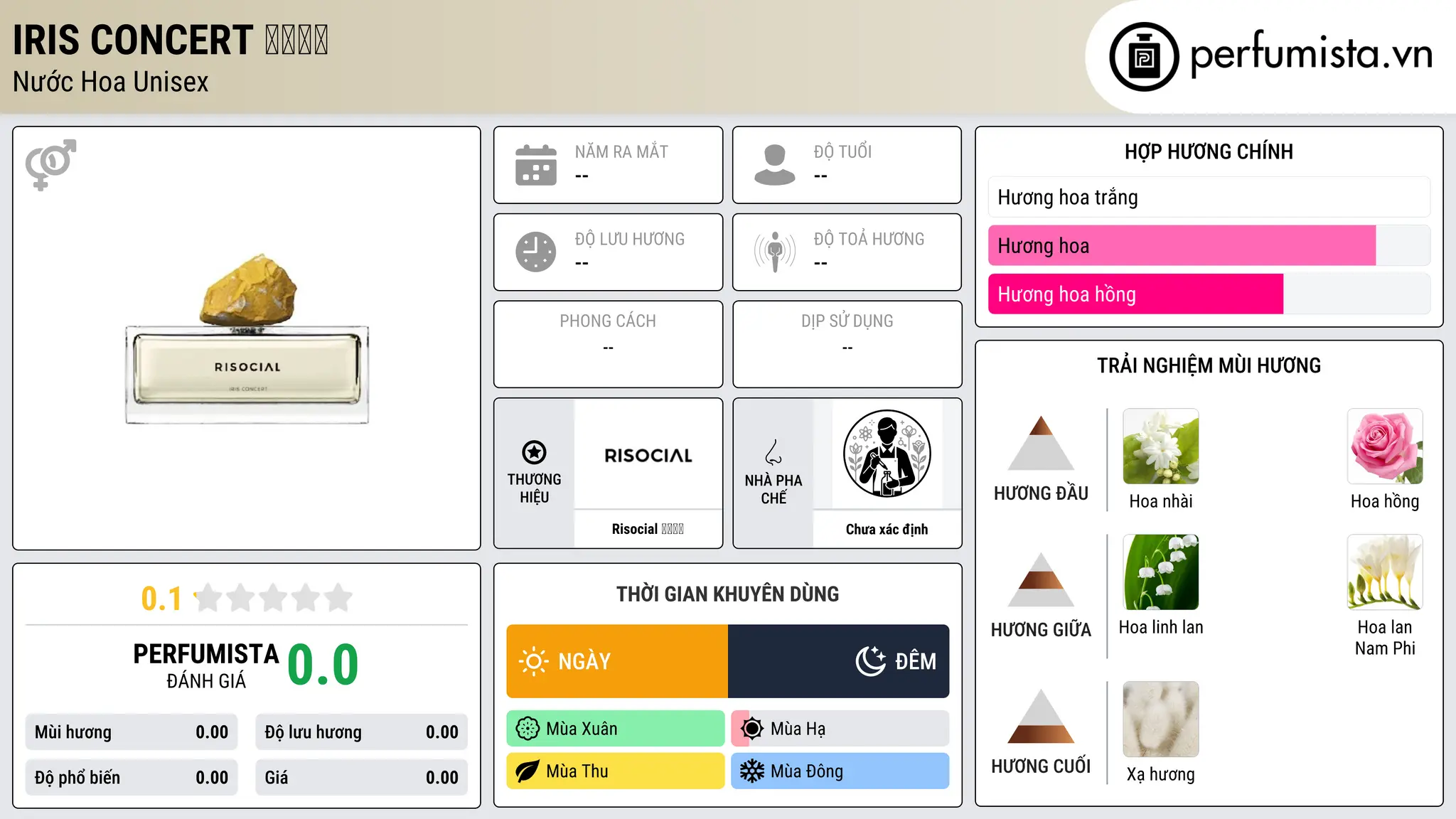This screenshot has width=1456, height=819.
Task: Click the IRIS CONCERT title heading
Action: click(x=171, y=40)
